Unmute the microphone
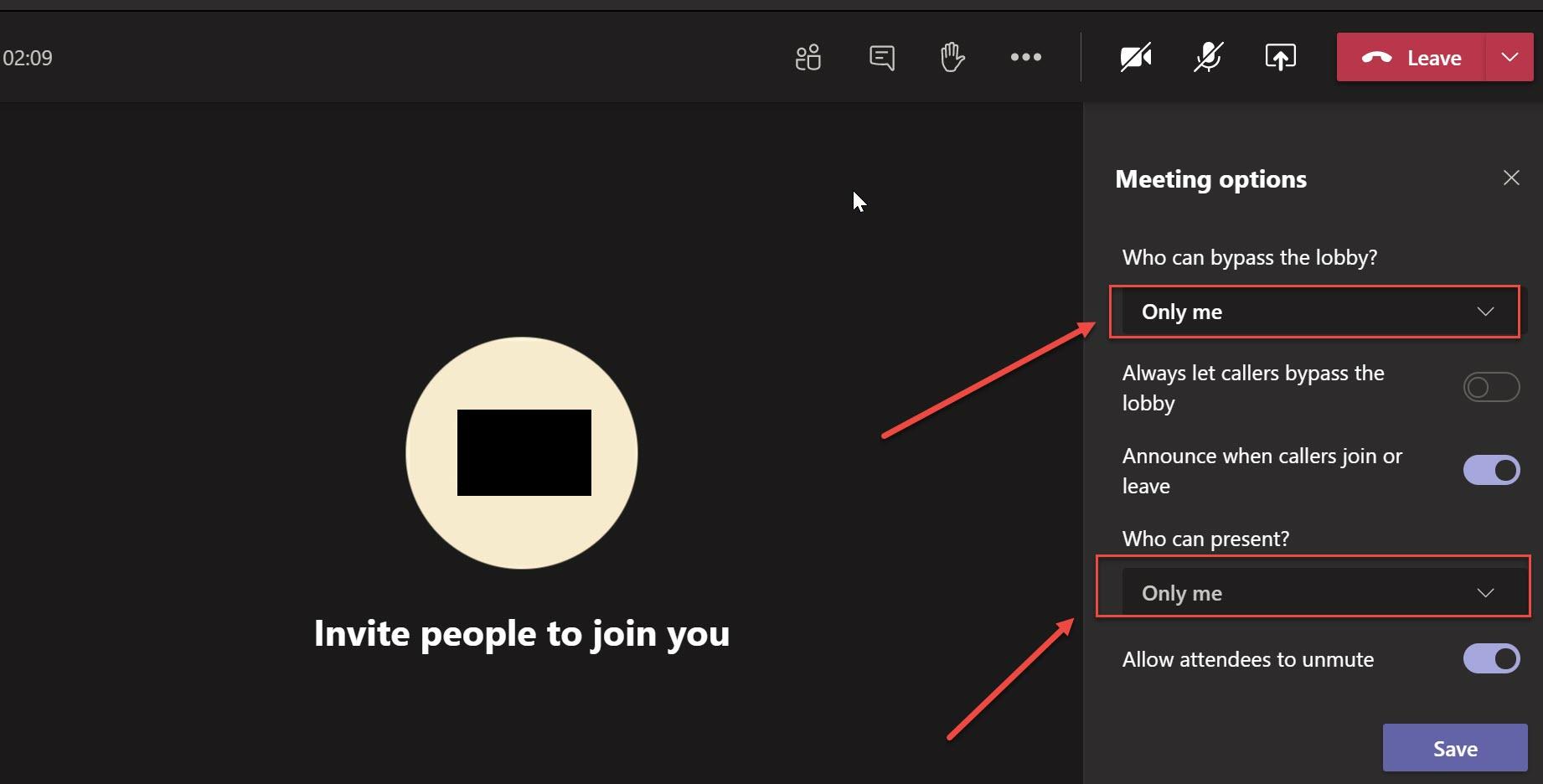Screen dimensions: 1543x784 (x=1208, y=58)
